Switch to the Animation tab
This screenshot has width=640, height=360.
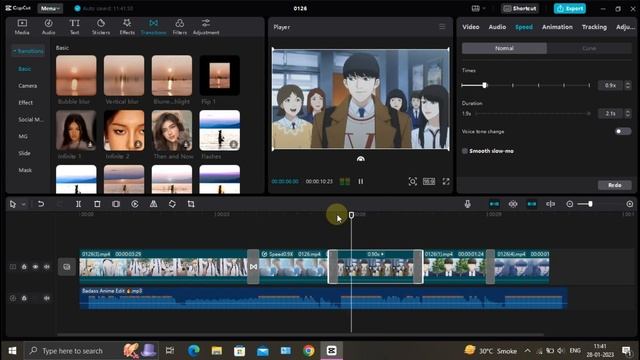[557, 27]
